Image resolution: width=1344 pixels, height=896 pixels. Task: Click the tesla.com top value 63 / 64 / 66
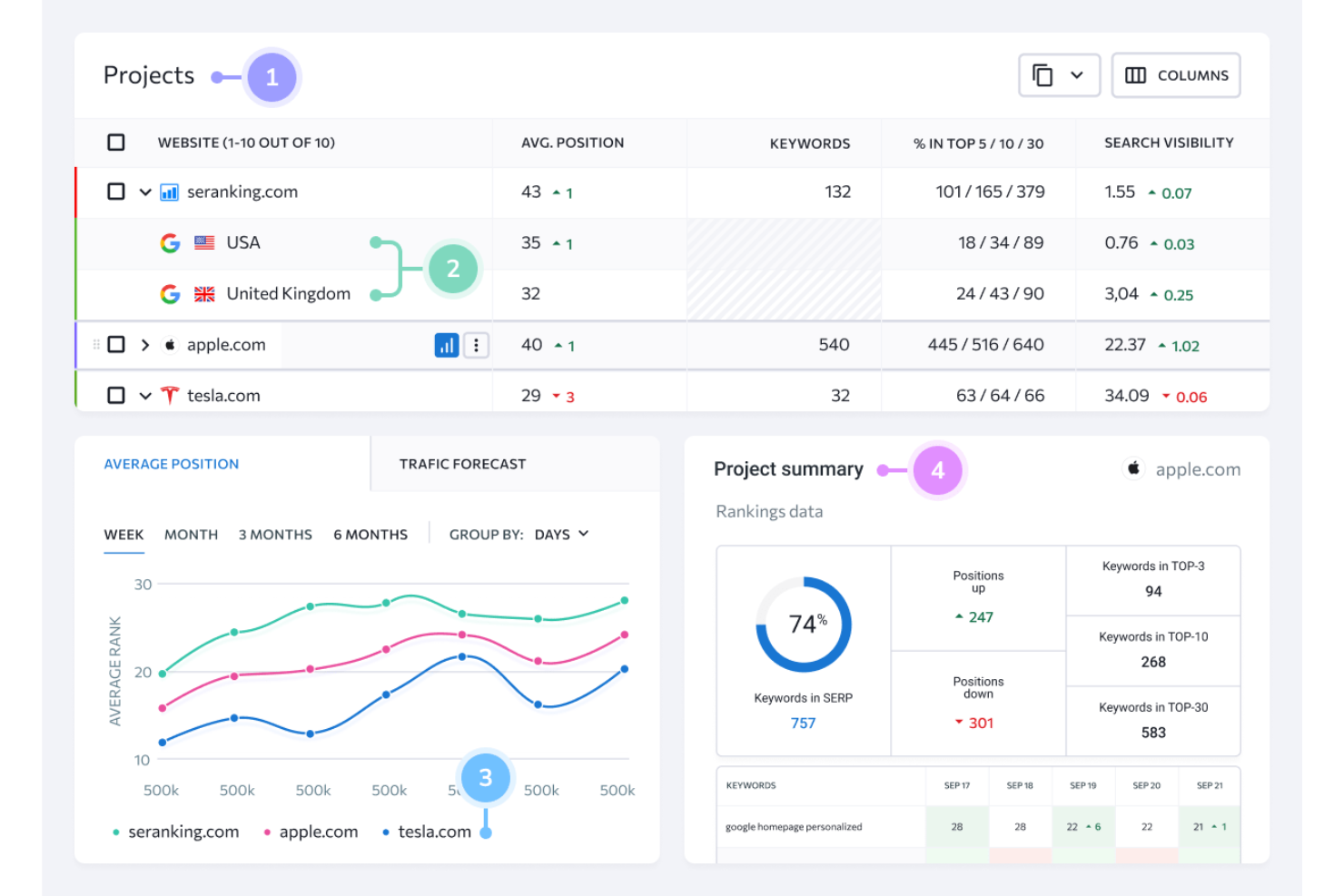1000,396
